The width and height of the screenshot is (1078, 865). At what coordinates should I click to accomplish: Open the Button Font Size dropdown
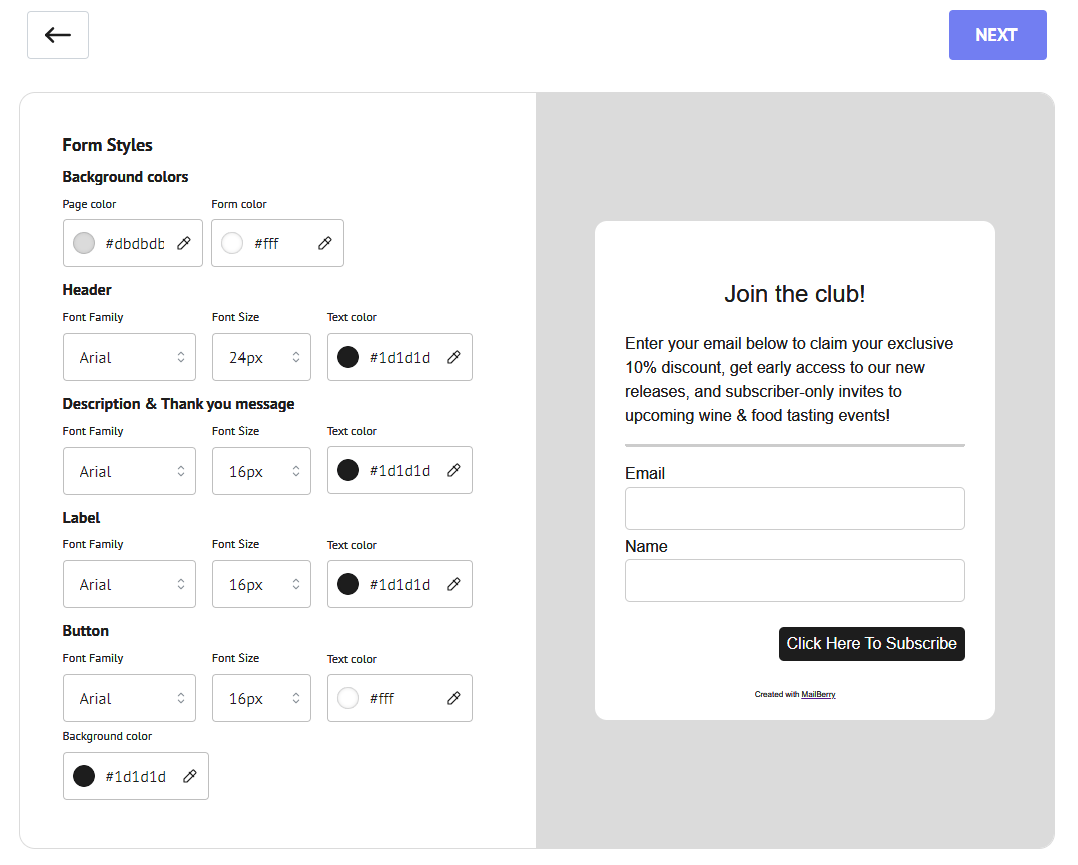coord(261,698)
